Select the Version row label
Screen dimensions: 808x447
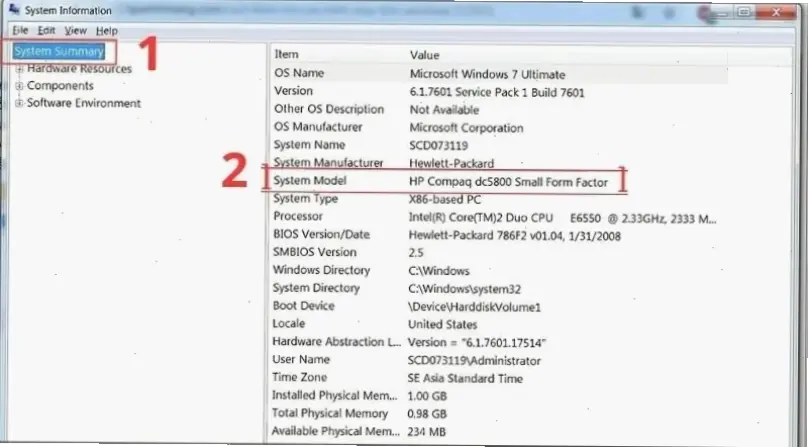(293, 91)
